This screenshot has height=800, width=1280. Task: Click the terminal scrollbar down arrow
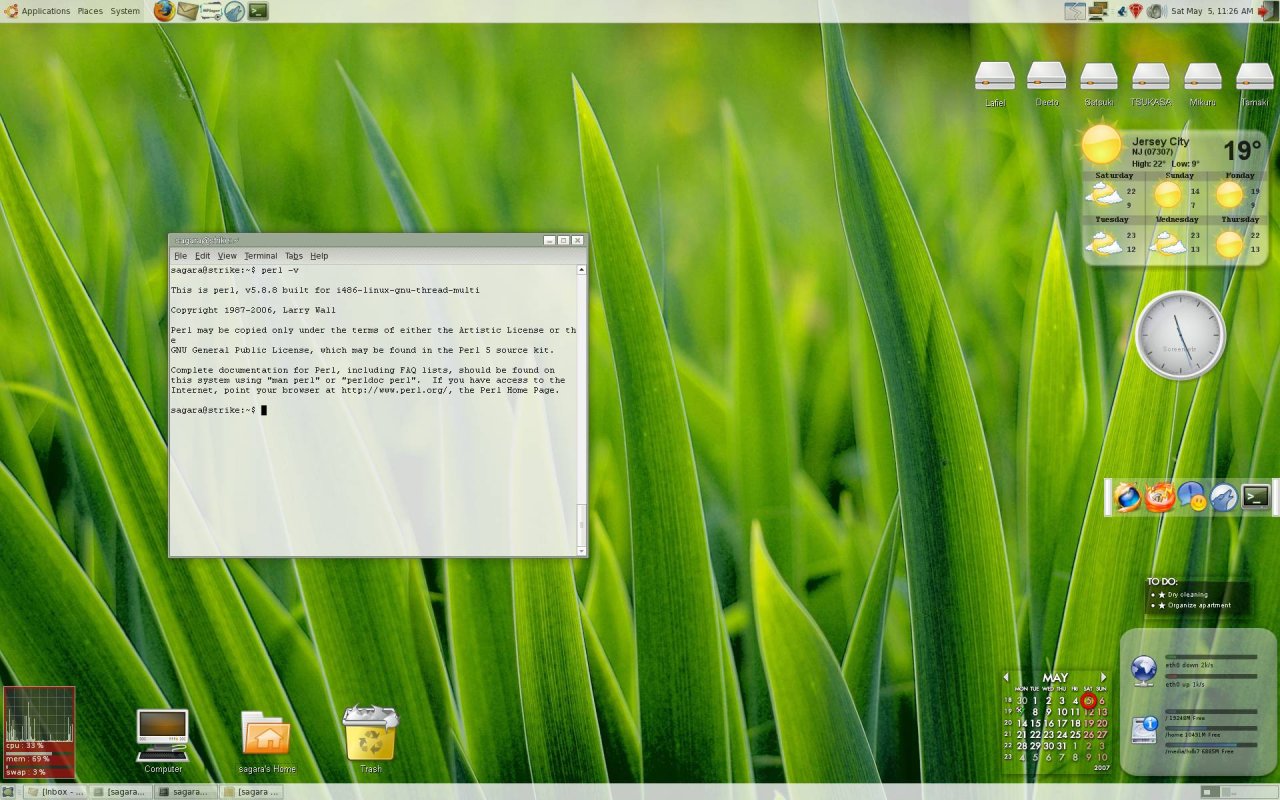582,550
